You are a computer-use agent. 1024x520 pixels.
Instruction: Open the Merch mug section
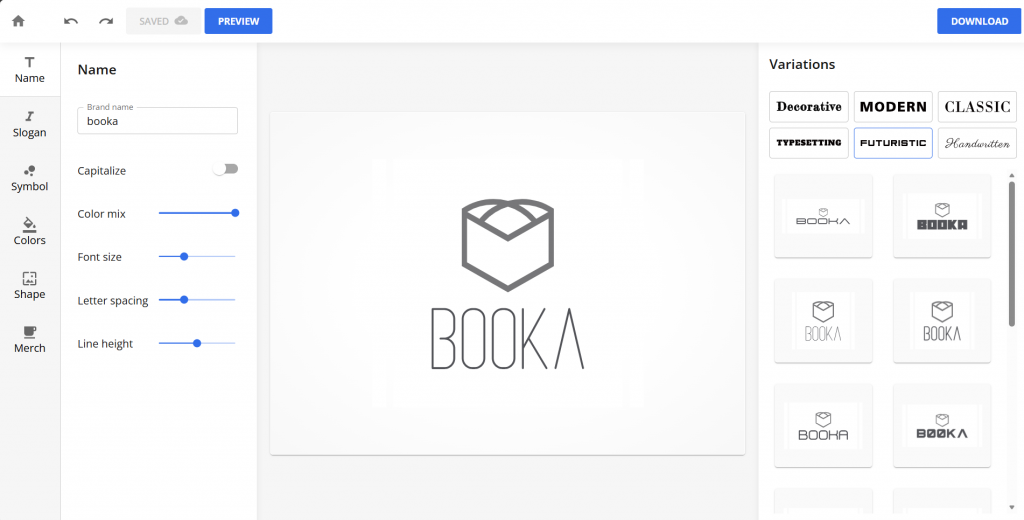(29, 340)
